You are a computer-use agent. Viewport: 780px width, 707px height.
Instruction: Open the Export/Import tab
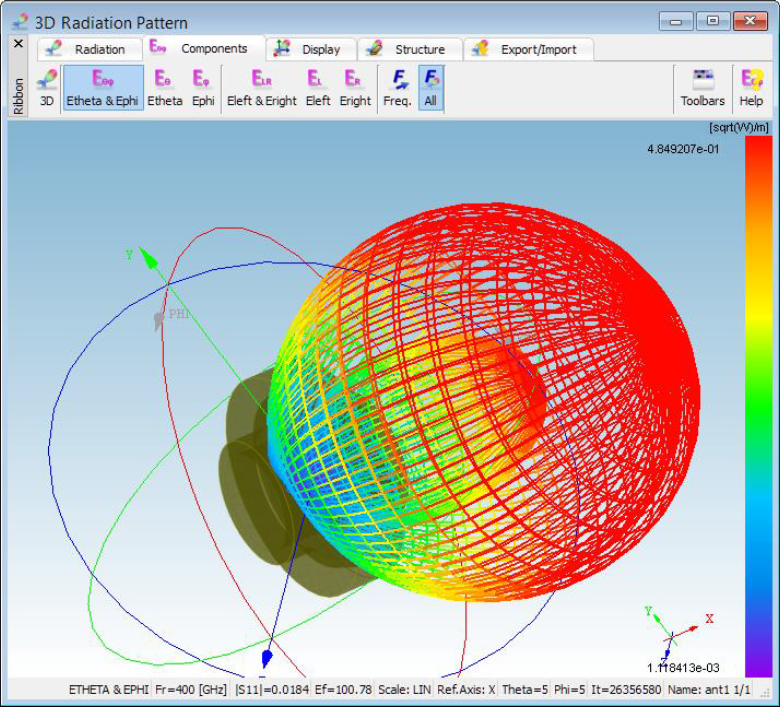530,49
